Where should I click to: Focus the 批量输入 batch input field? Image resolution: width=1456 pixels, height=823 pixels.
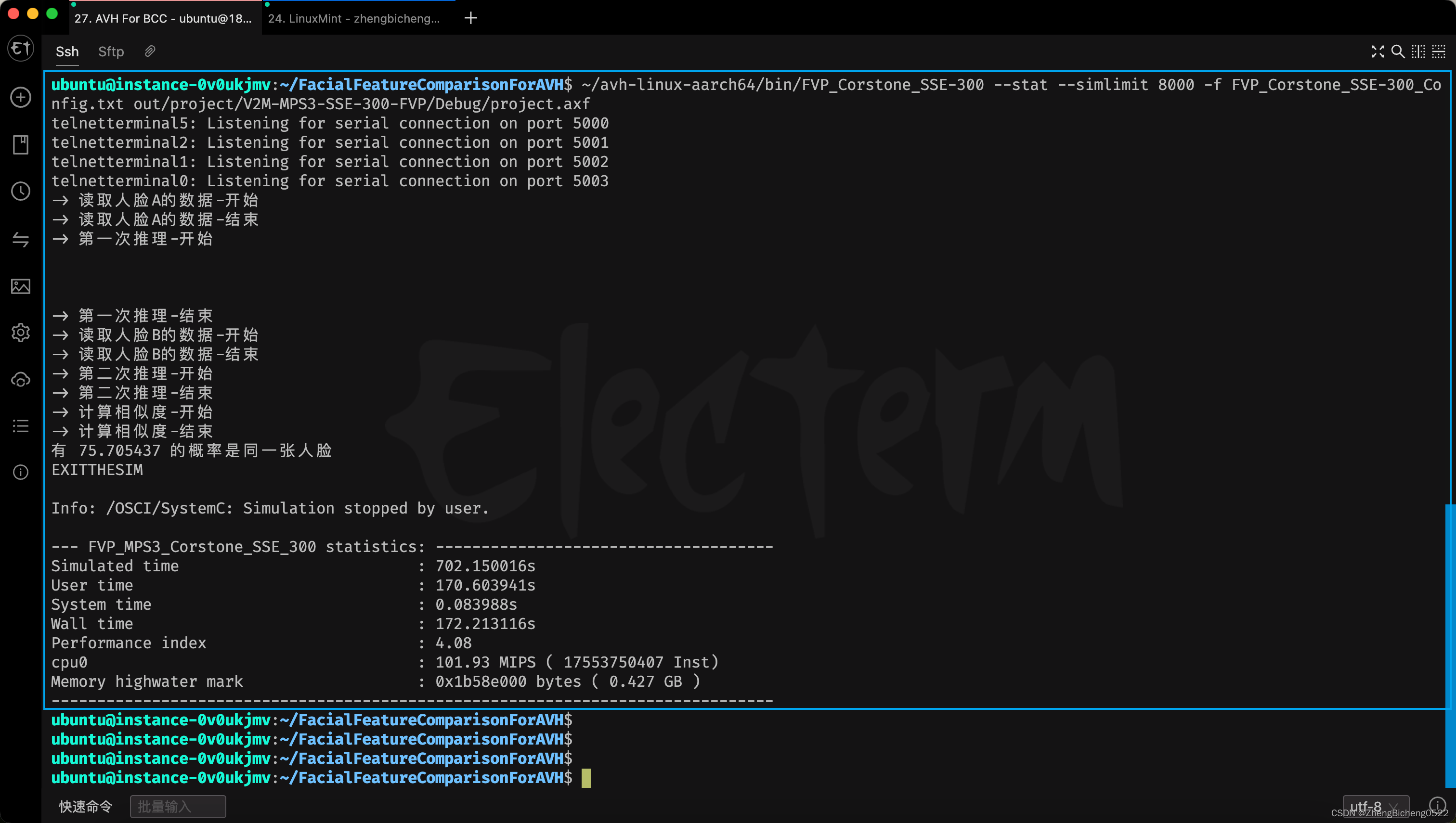[x=178, y=807]
